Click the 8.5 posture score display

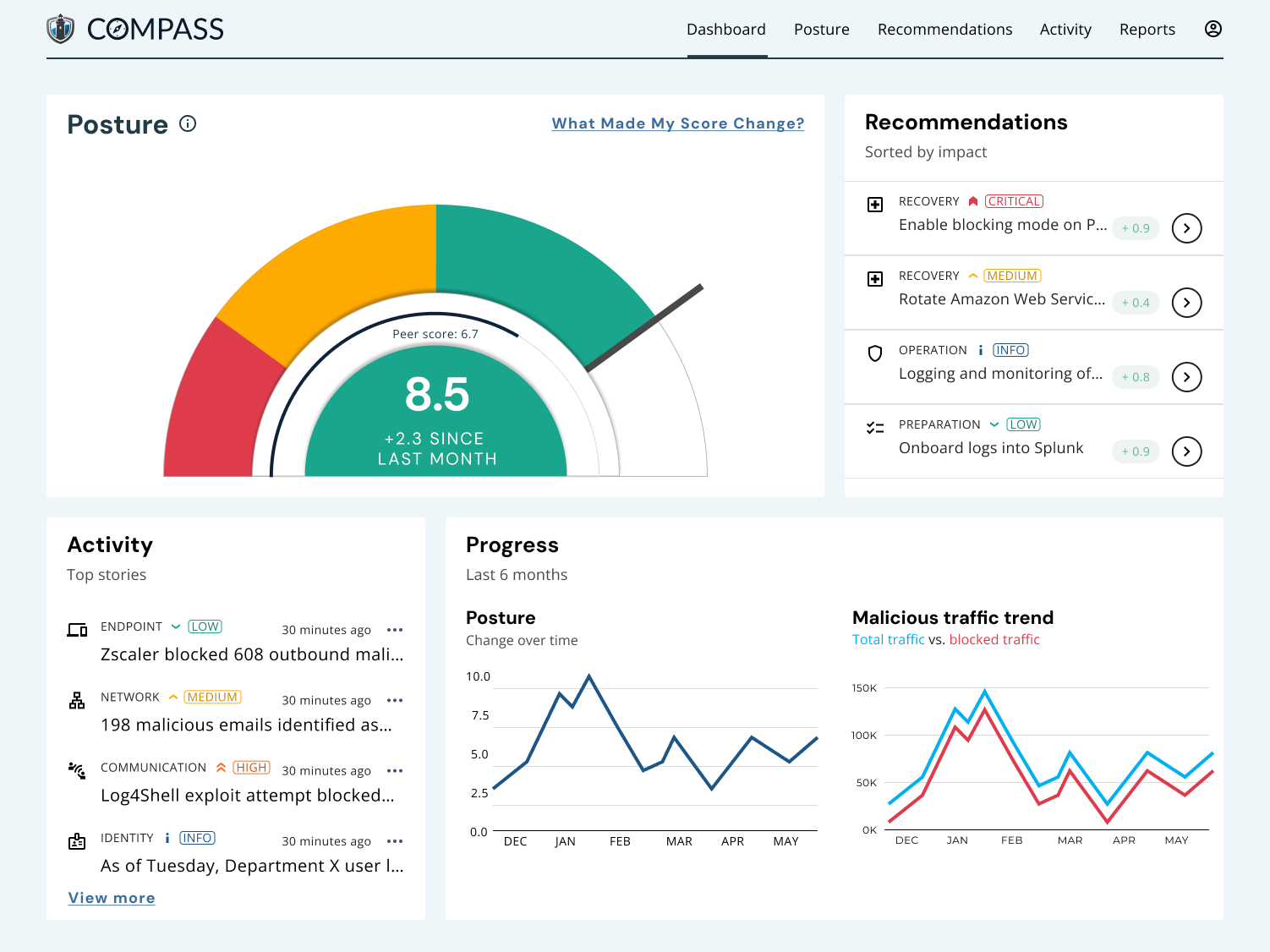[x=436, y=395]
